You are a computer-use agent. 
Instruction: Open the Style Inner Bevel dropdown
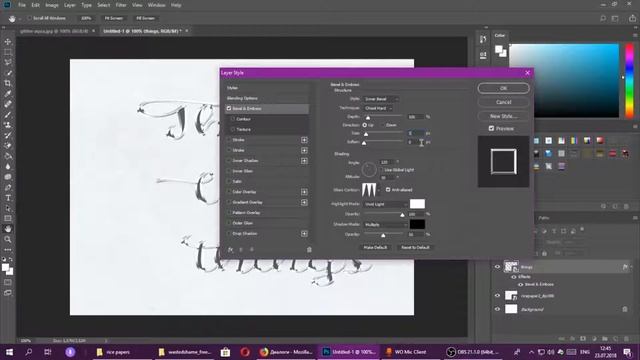pyautogui.click(x=381, y=99)
